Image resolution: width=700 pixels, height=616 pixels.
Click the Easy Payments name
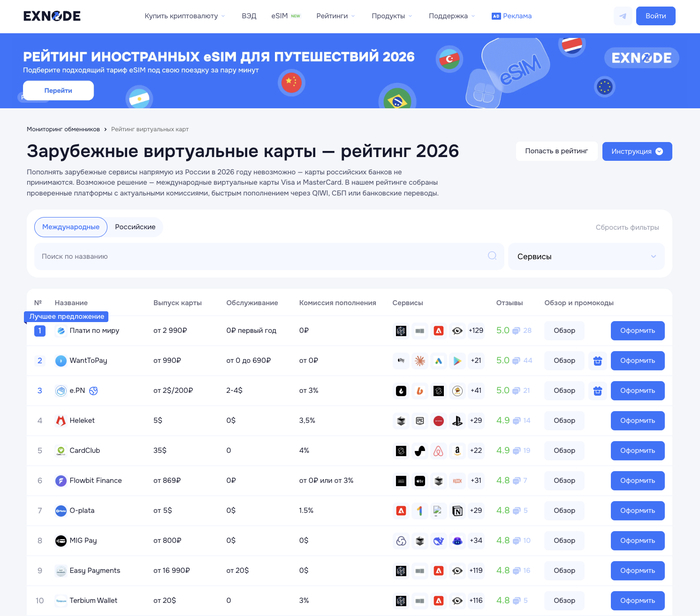[x=95, y=570]
